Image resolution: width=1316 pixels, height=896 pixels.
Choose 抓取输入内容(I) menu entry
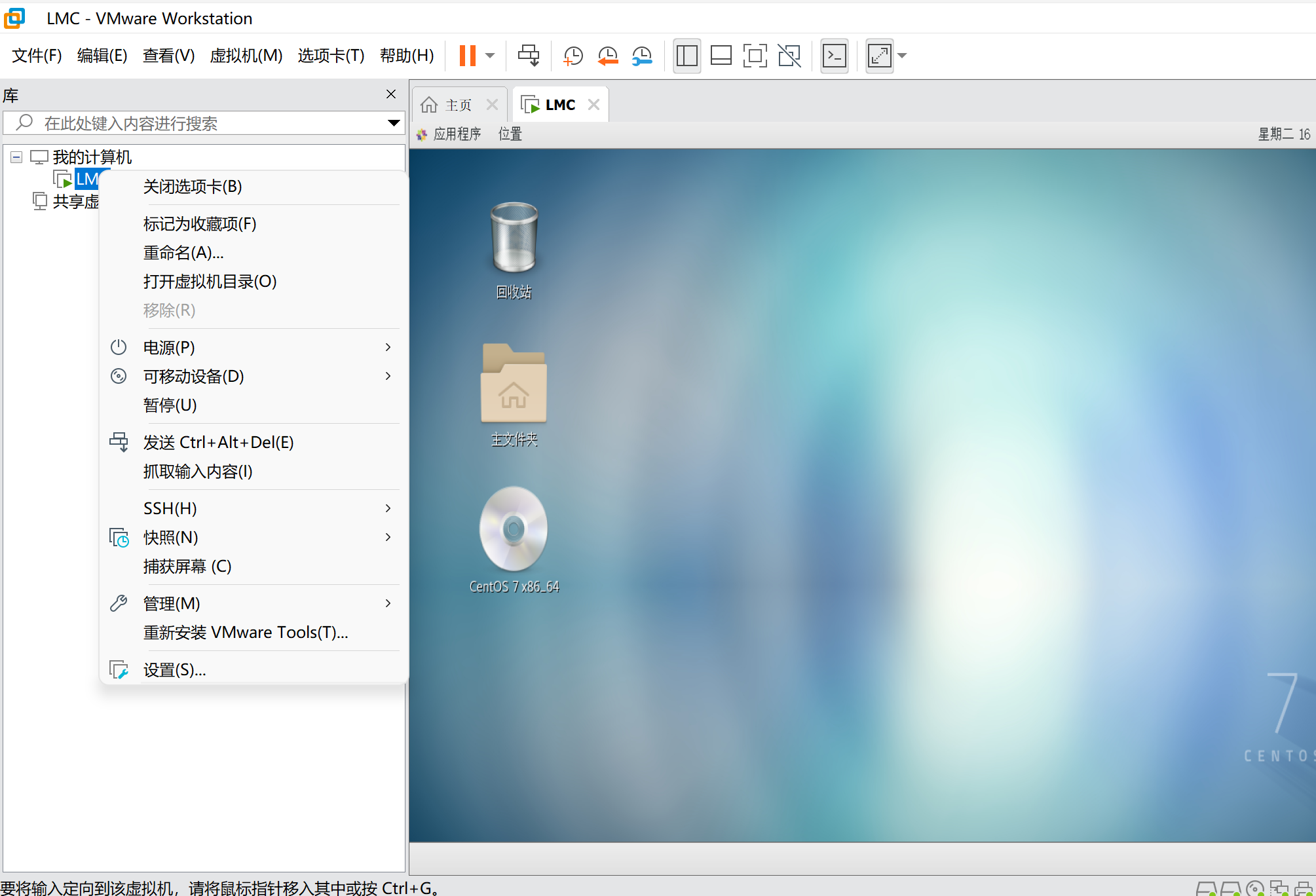tap(253, 471)
